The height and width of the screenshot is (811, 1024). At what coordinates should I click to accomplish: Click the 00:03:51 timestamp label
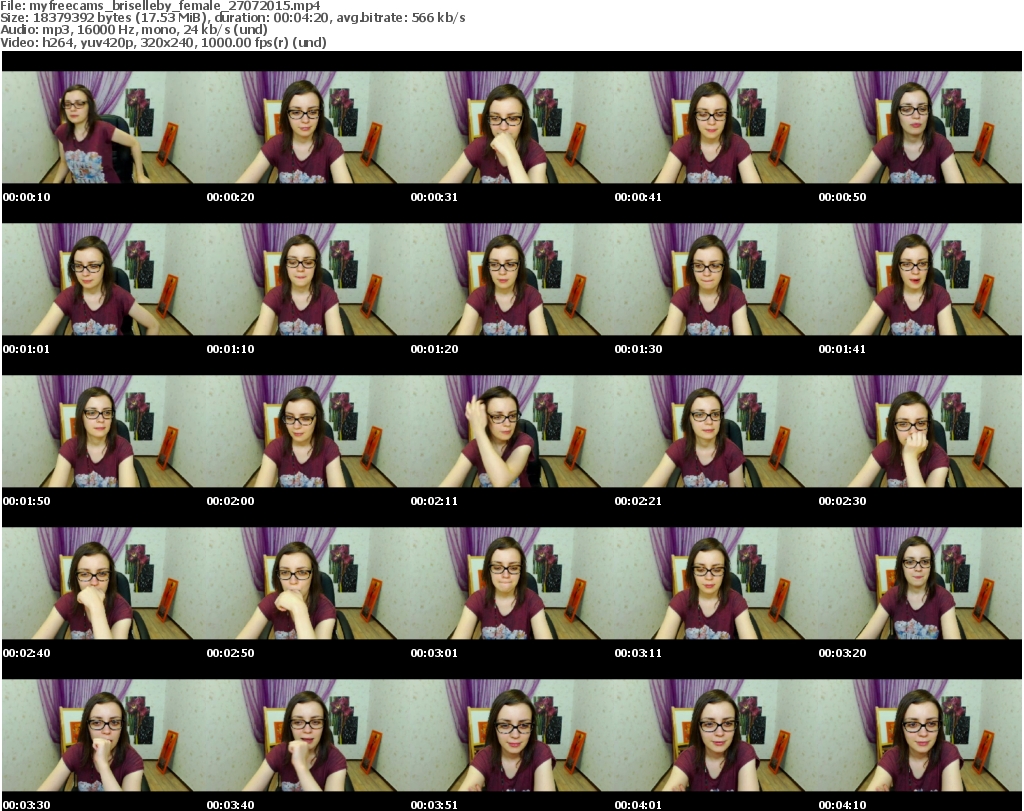point(434,804)
